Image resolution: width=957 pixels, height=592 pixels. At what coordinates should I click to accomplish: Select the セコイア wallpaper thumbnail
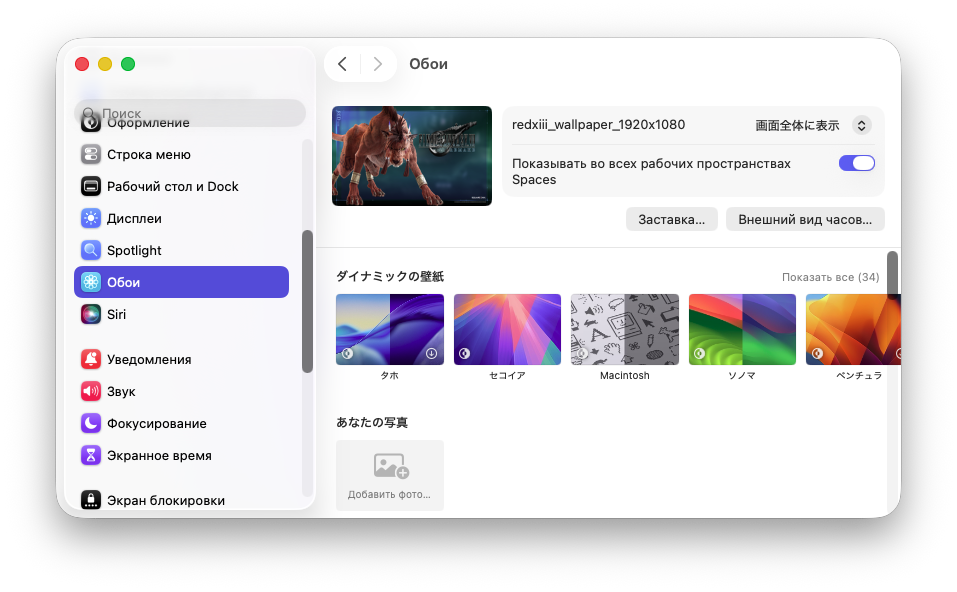pos(507,330)
